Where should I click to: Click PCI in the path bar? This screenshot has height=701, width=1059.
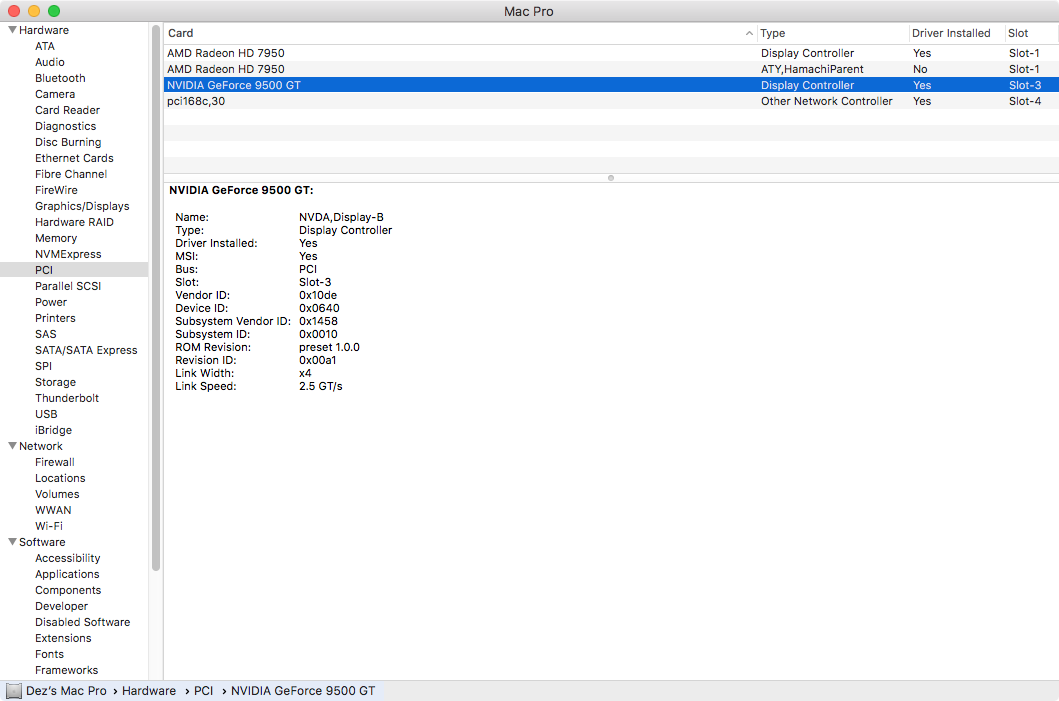click(203, 691)
